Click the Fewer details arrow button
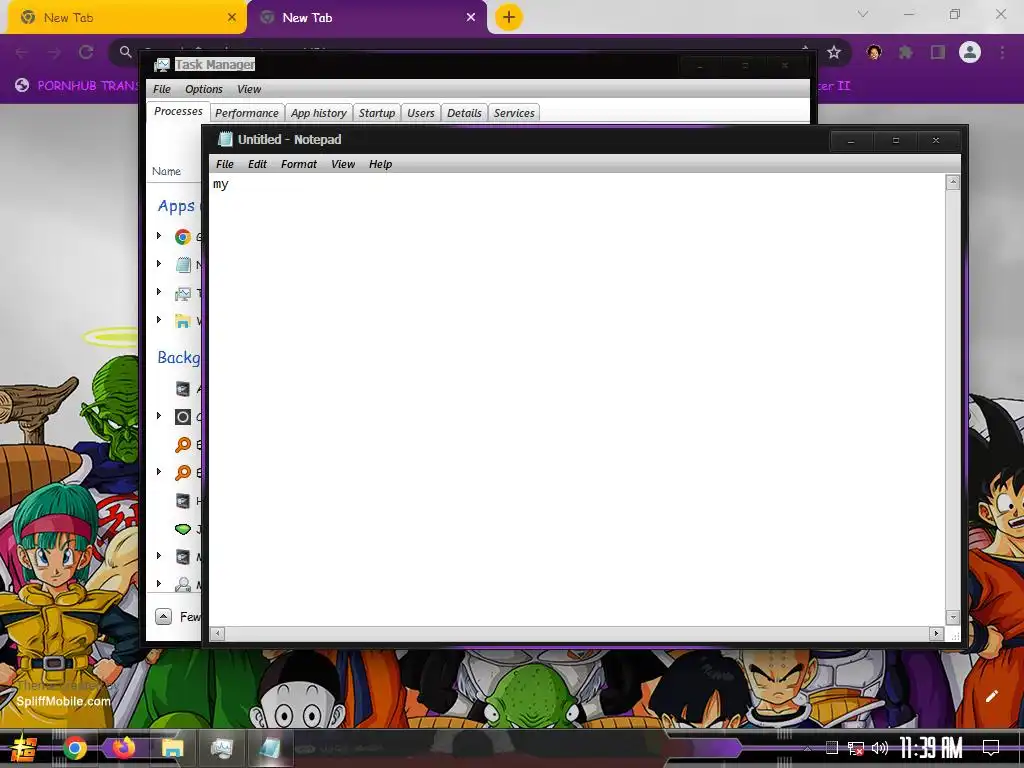1024x768 pixels. coord(163,616)
